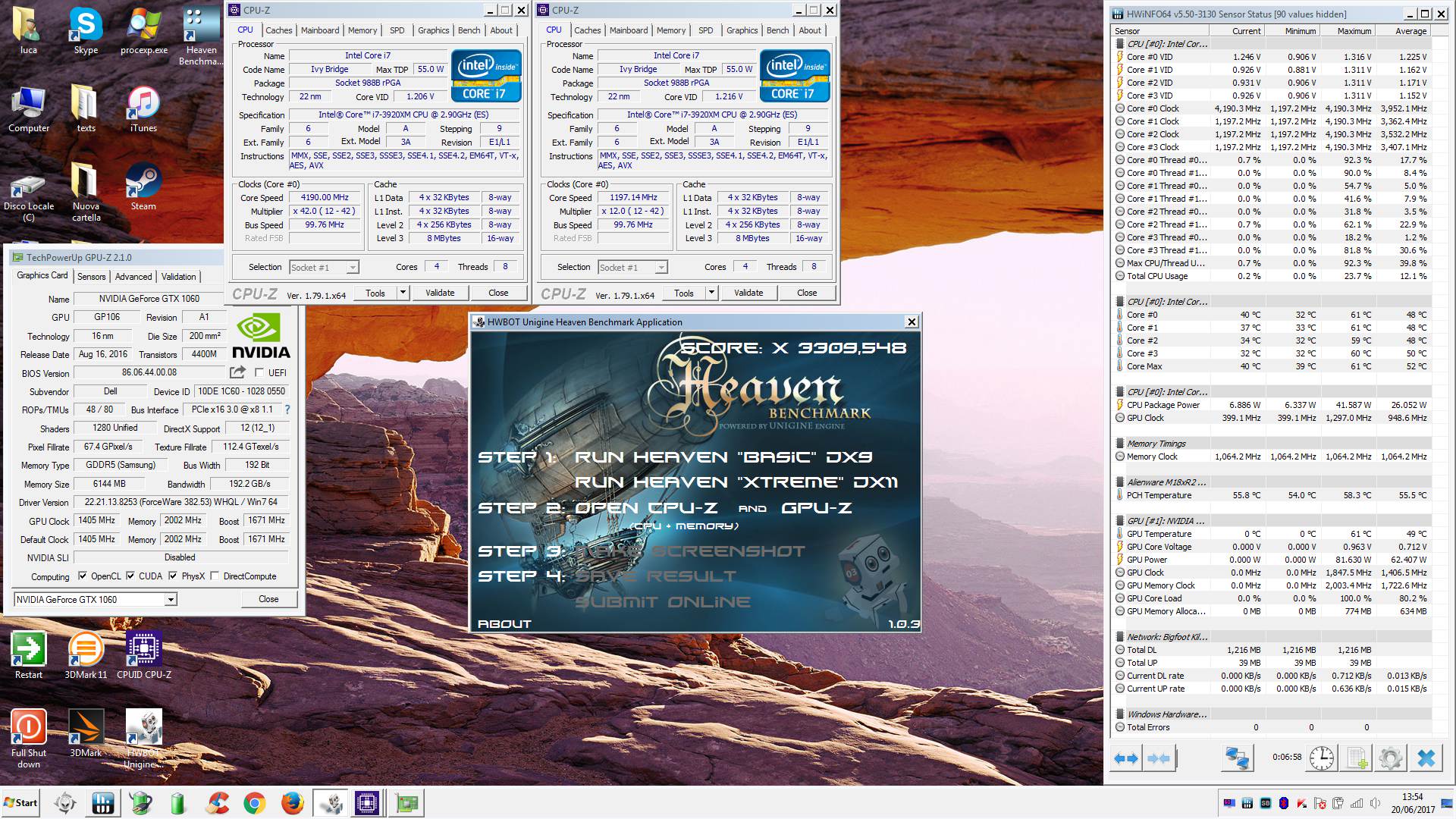Screen dimensions: 1456x819
Task: Click Validate button in right CPU-Z
Action: (748, 293)
